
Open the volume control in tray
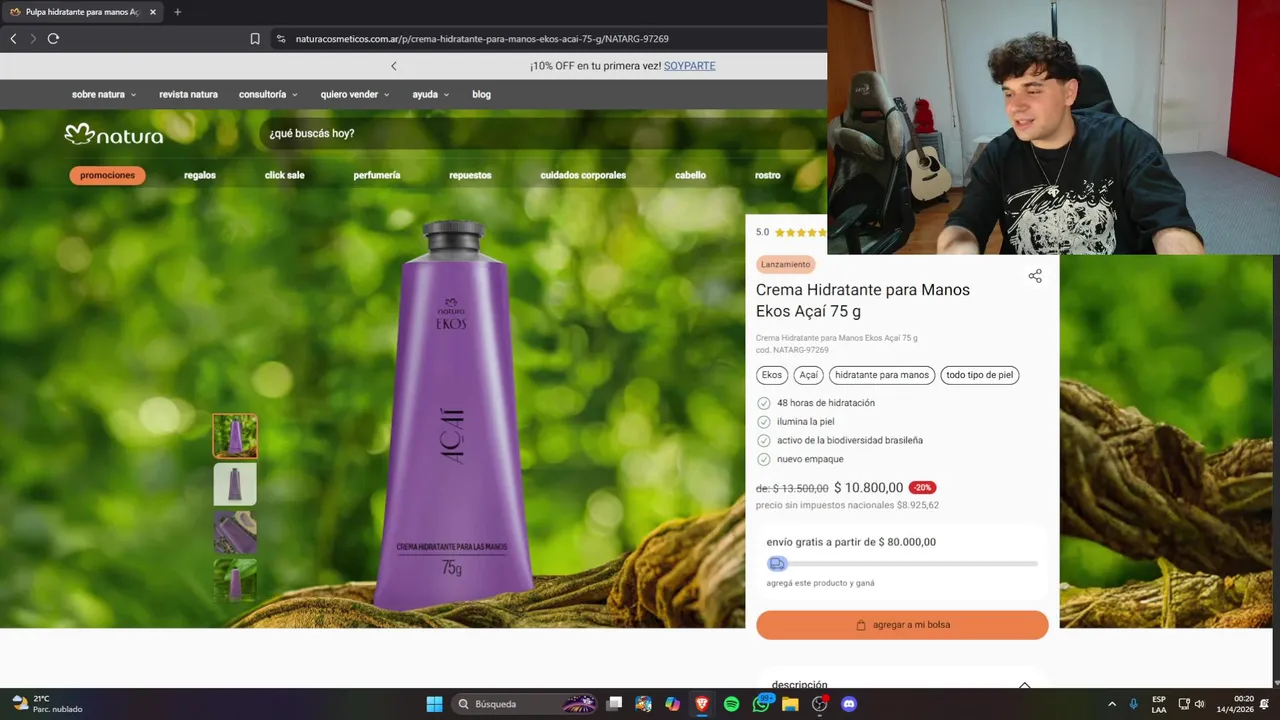[x=1199, y=704]
